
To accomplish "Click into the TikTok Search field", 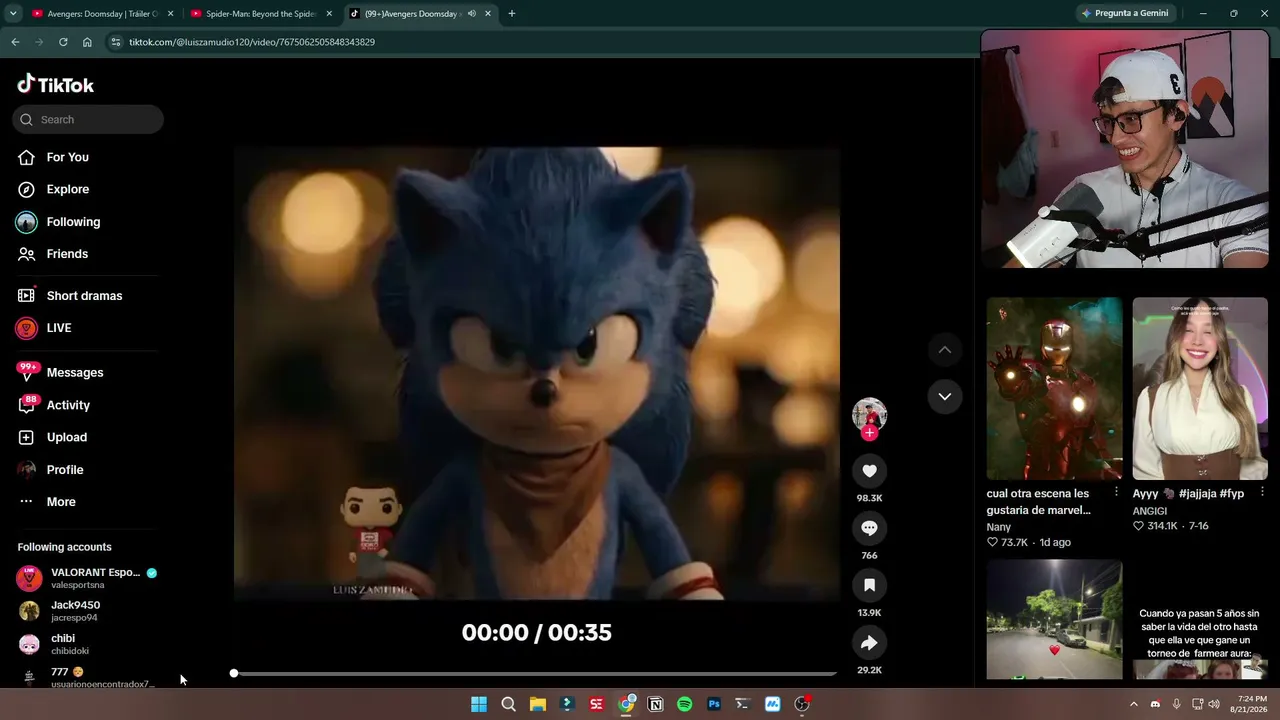I will tap(88, 119).
